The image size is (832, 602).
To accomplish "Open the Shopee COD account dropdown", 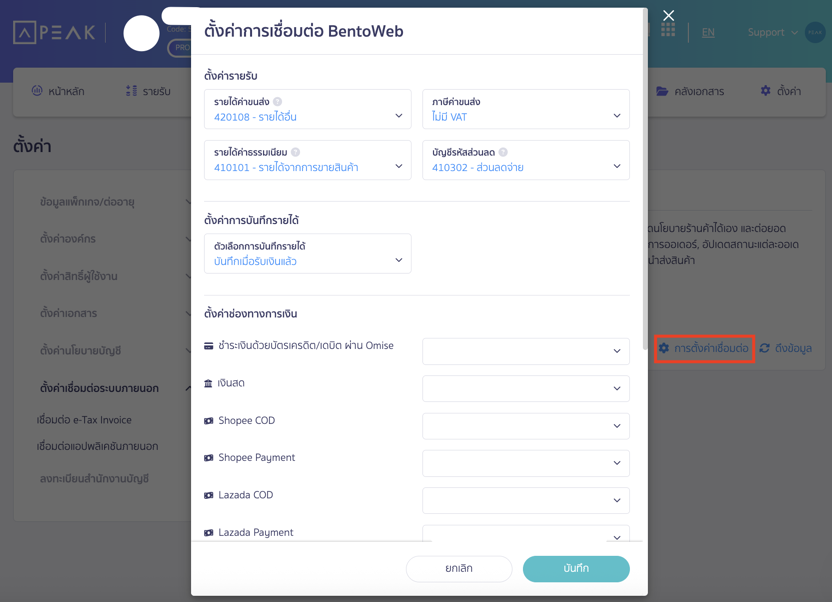I will click(x=525, y=426).
